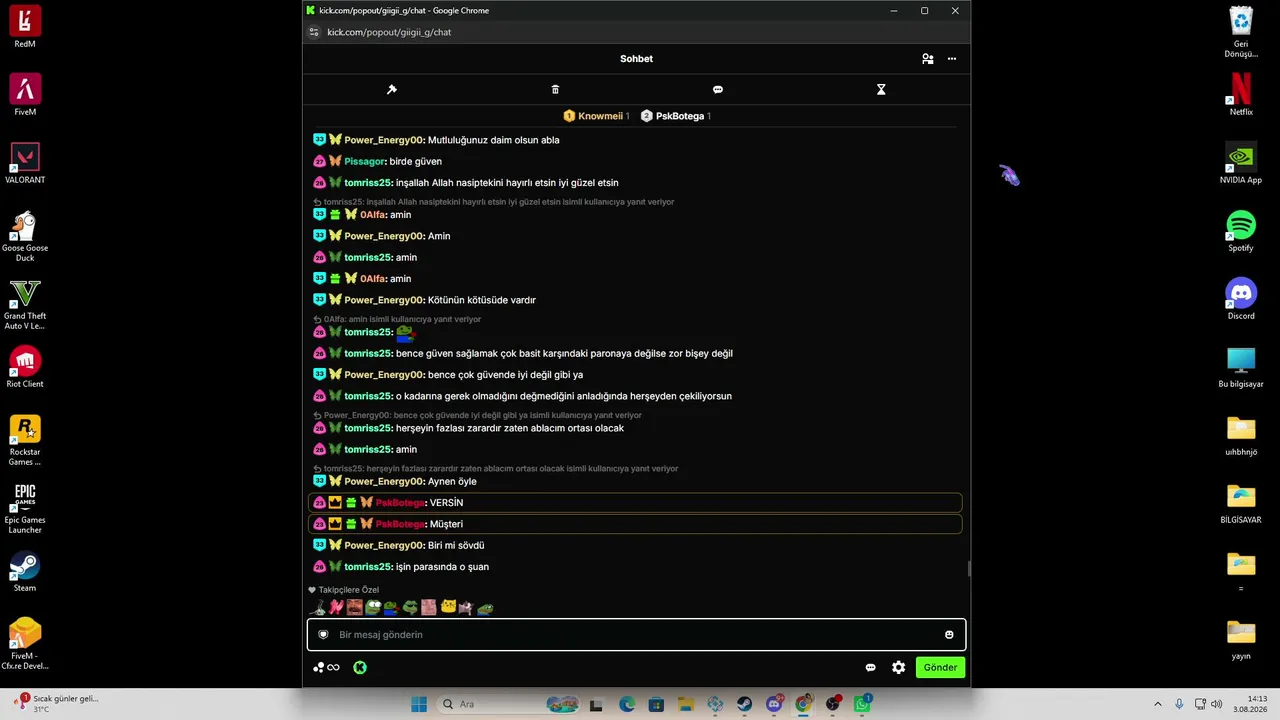The height and width of the screenshot is (720, 1280).
Task: Open the weather widget showing 31°C
Action: [x=58, y=704]
